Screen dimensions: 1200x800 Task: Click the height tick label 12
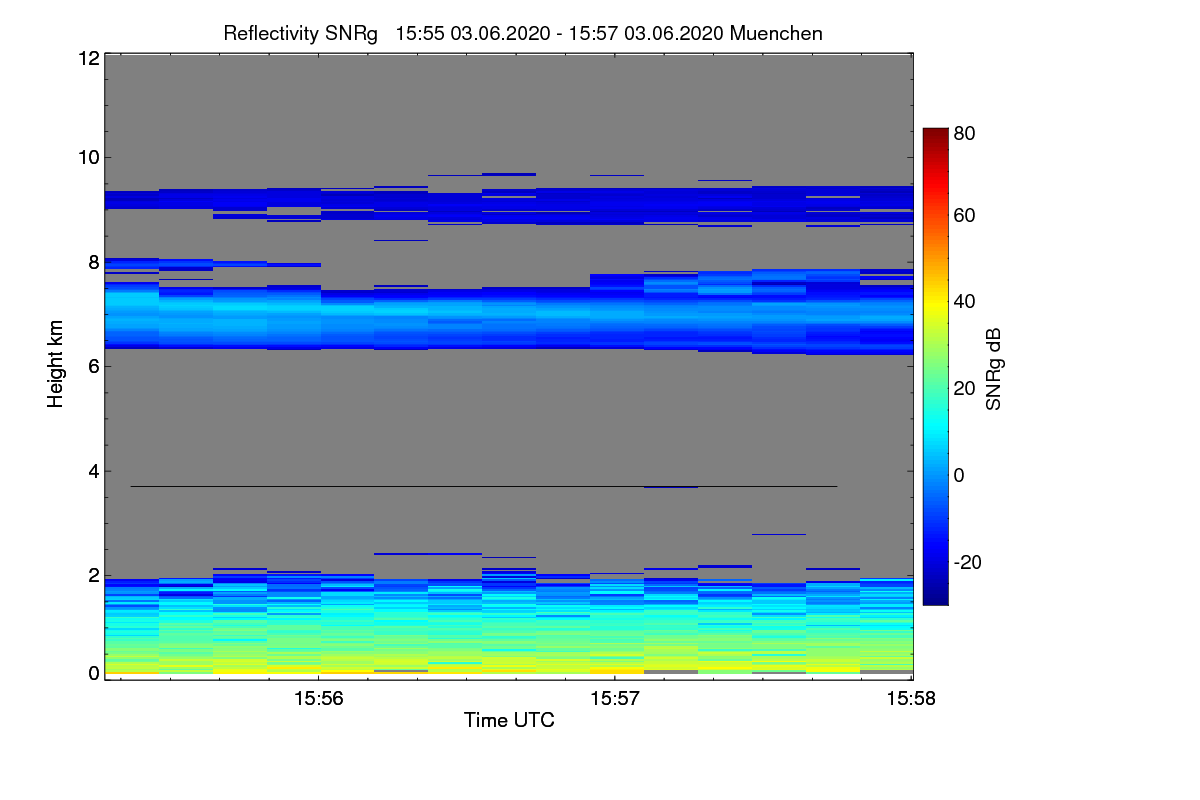(88, 58)
